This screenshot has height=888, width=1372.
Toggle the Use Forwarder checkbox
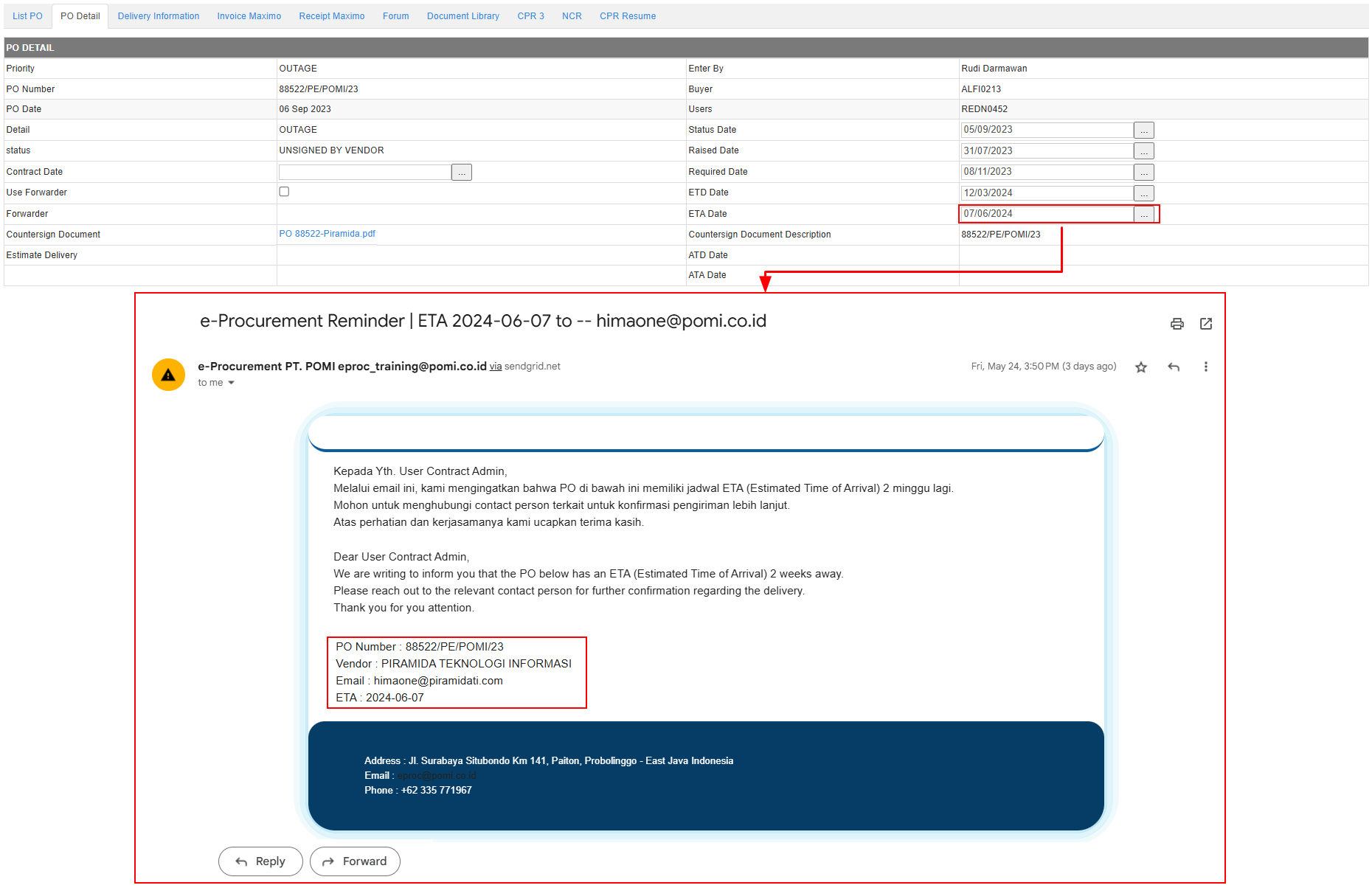pos(284,192)
